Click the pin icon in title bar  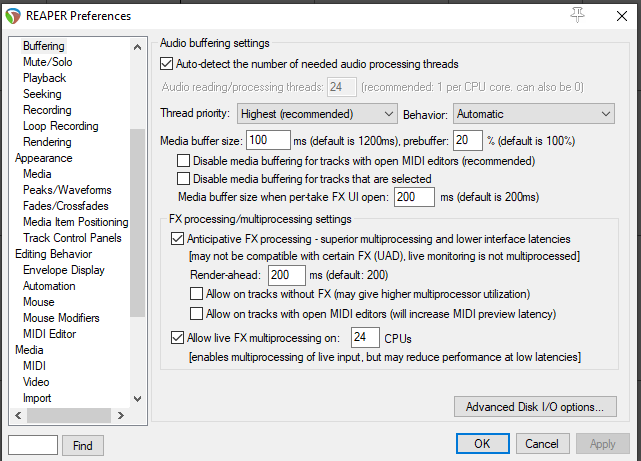tap(577, 15)
